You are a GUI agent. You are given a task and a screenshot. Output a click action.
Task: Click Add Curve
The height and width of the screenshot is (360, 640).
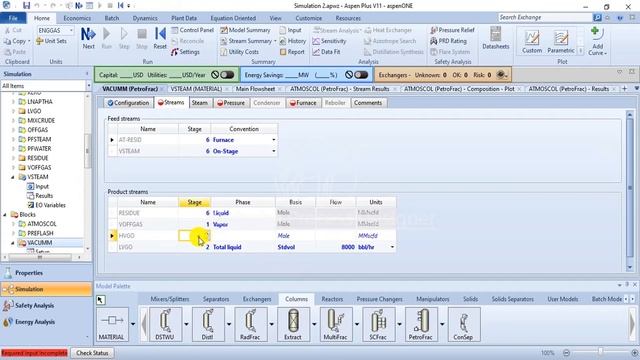597,41
